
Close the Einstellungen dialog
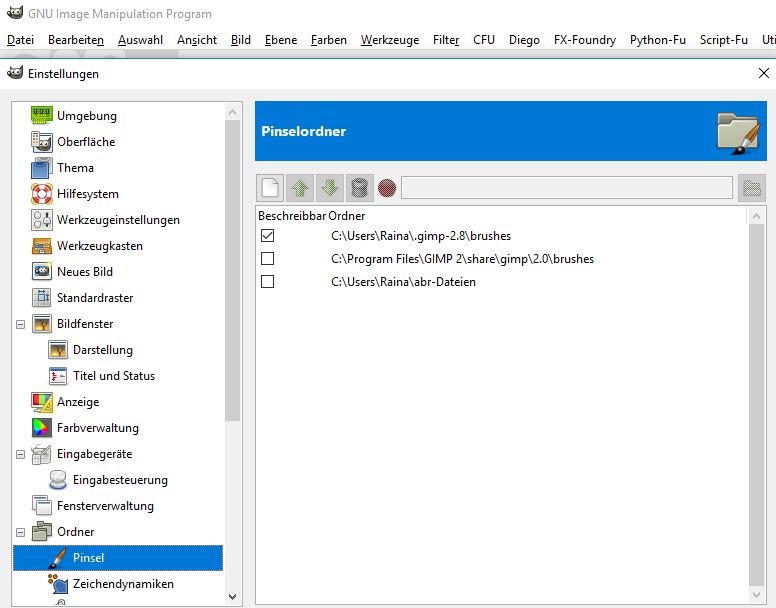point(764,73)
